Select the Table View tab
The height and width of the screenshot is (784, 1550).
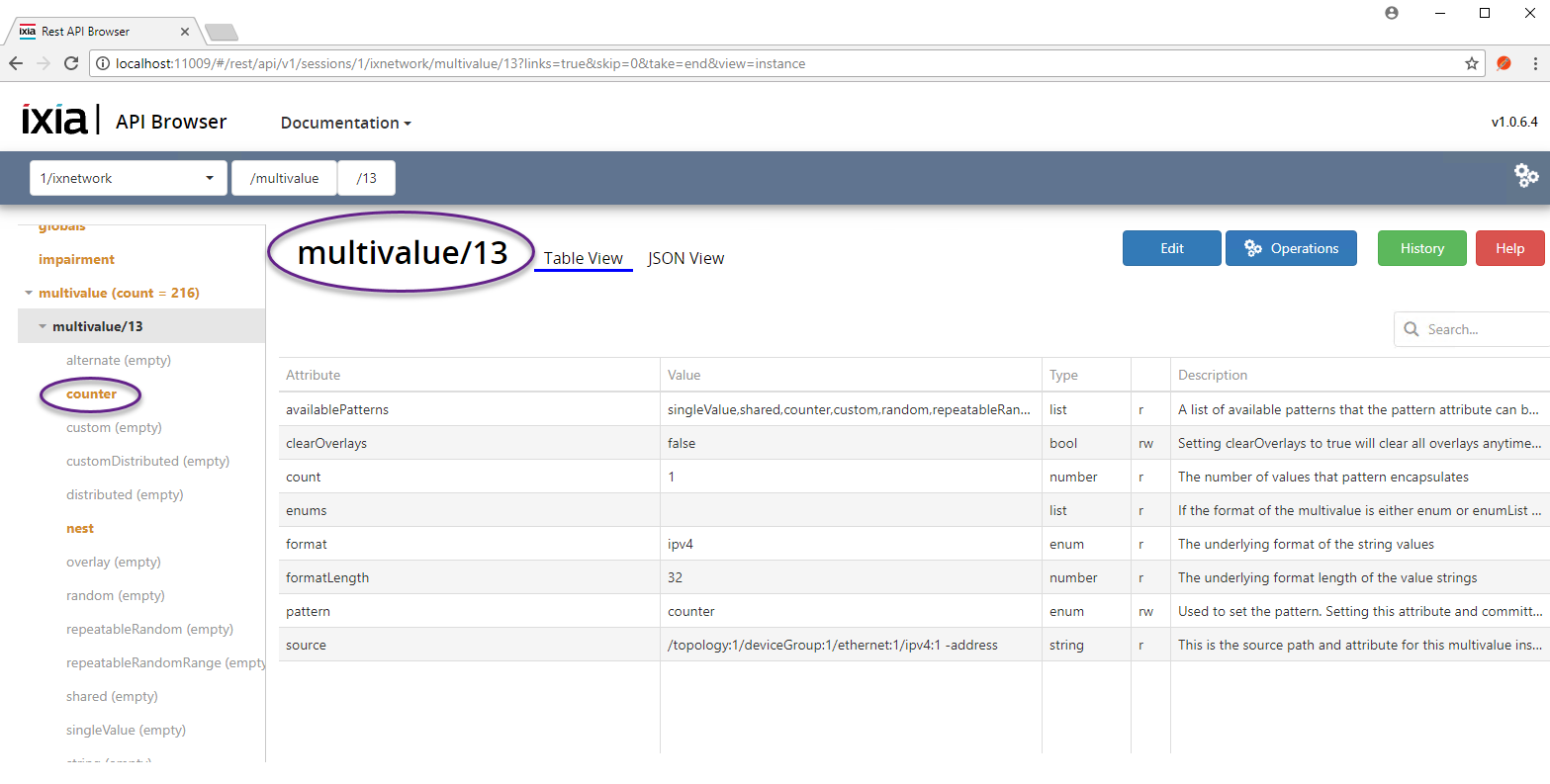coord(583,258)
